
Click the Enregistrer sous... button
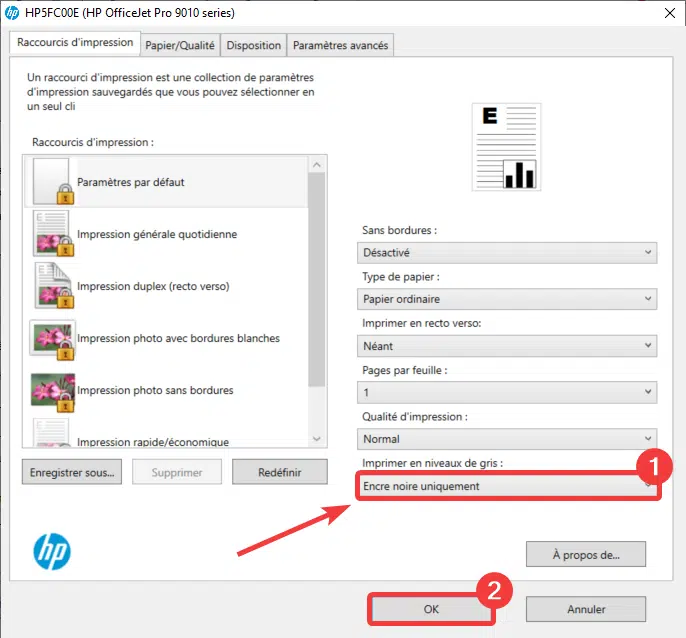(72, 472)
